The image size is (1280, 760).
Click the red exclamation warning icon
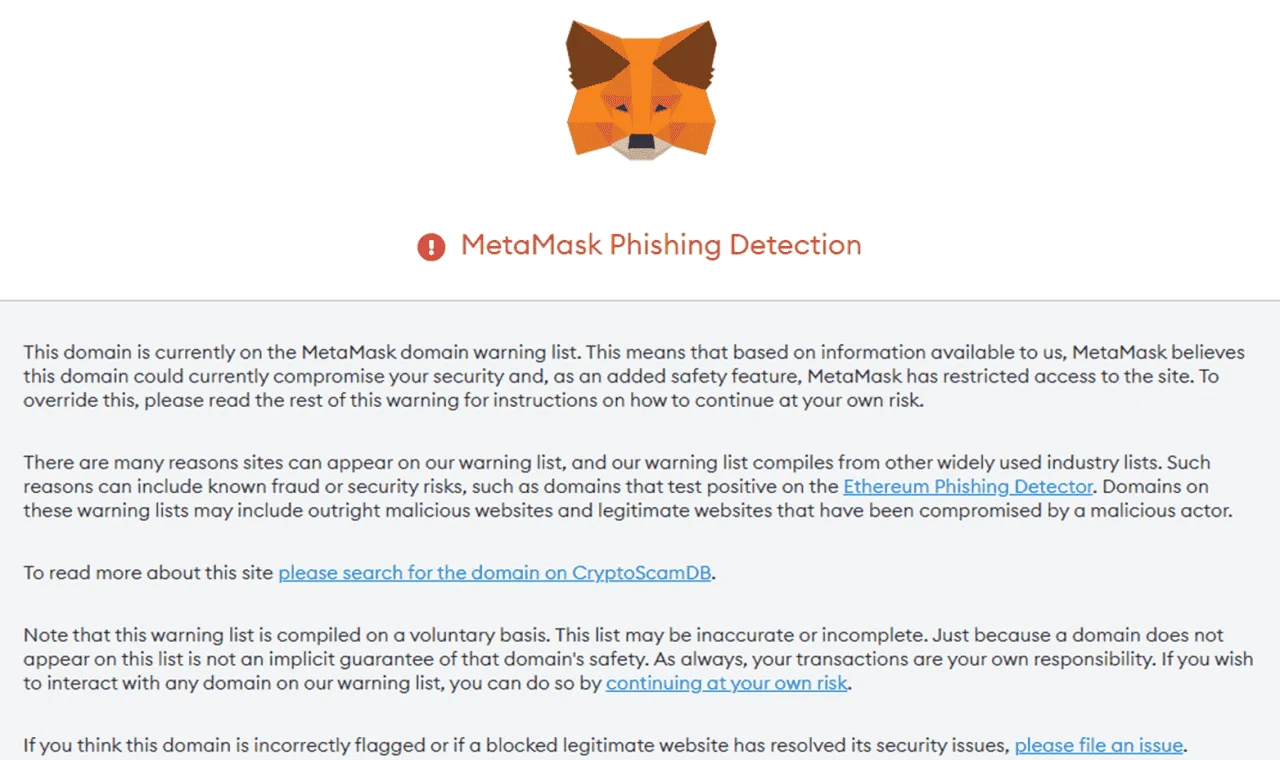pyautogui.click(x=431, y=246)
